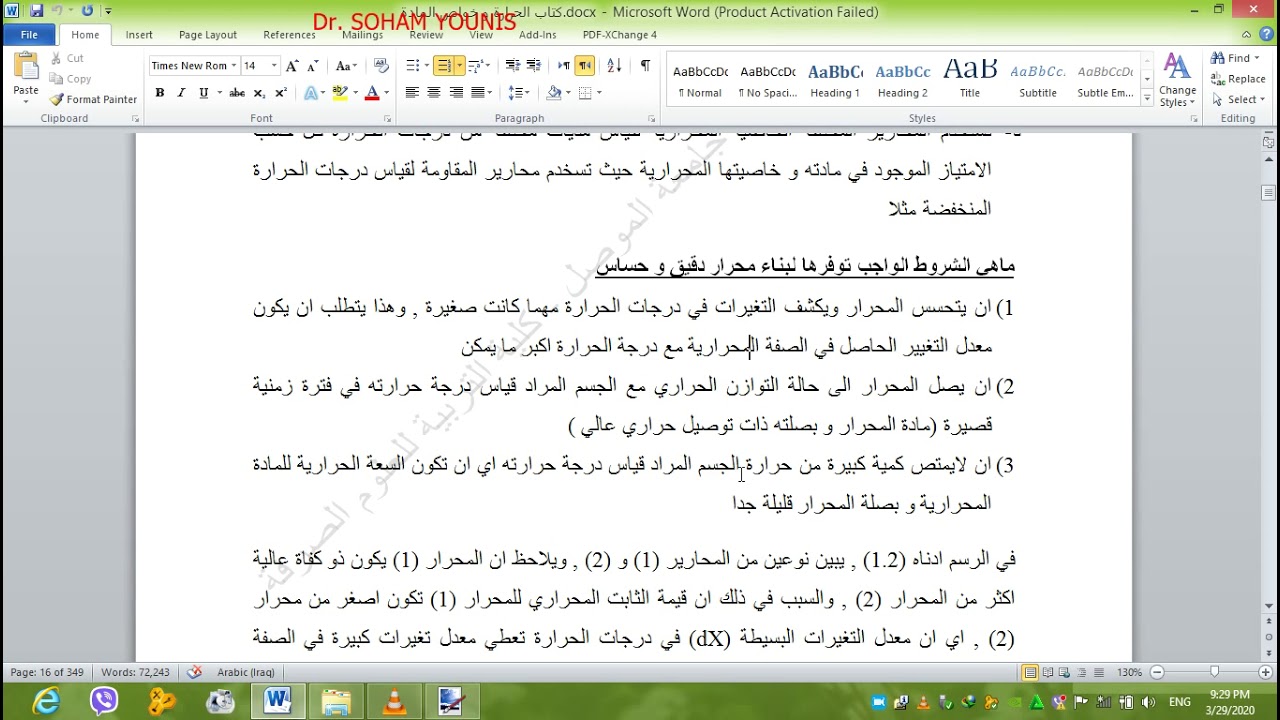Set right-to-left text direction
The width and height of the screenshot is (1280, 720).
(585, 66)
